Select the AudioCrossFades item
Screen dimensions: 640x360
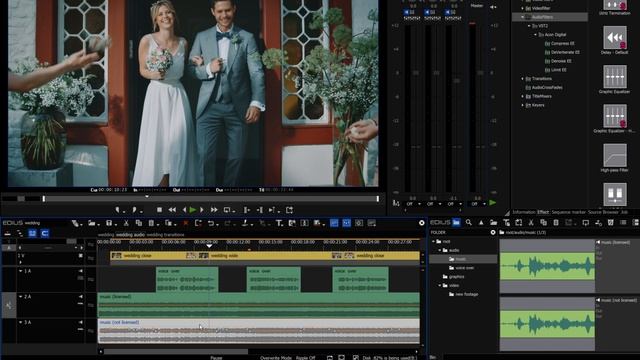[547, 87]
